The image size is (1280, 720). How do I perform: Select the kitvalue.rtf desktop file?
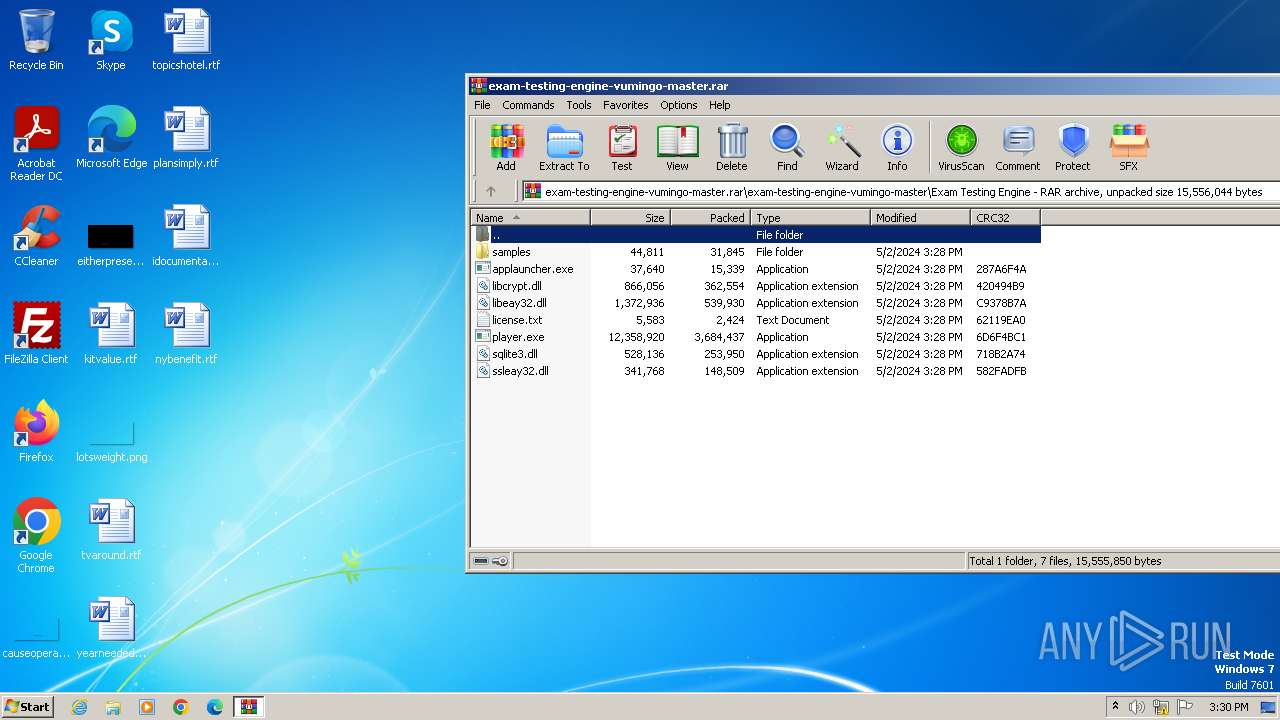pyautogui.click(x=111, y=334)
